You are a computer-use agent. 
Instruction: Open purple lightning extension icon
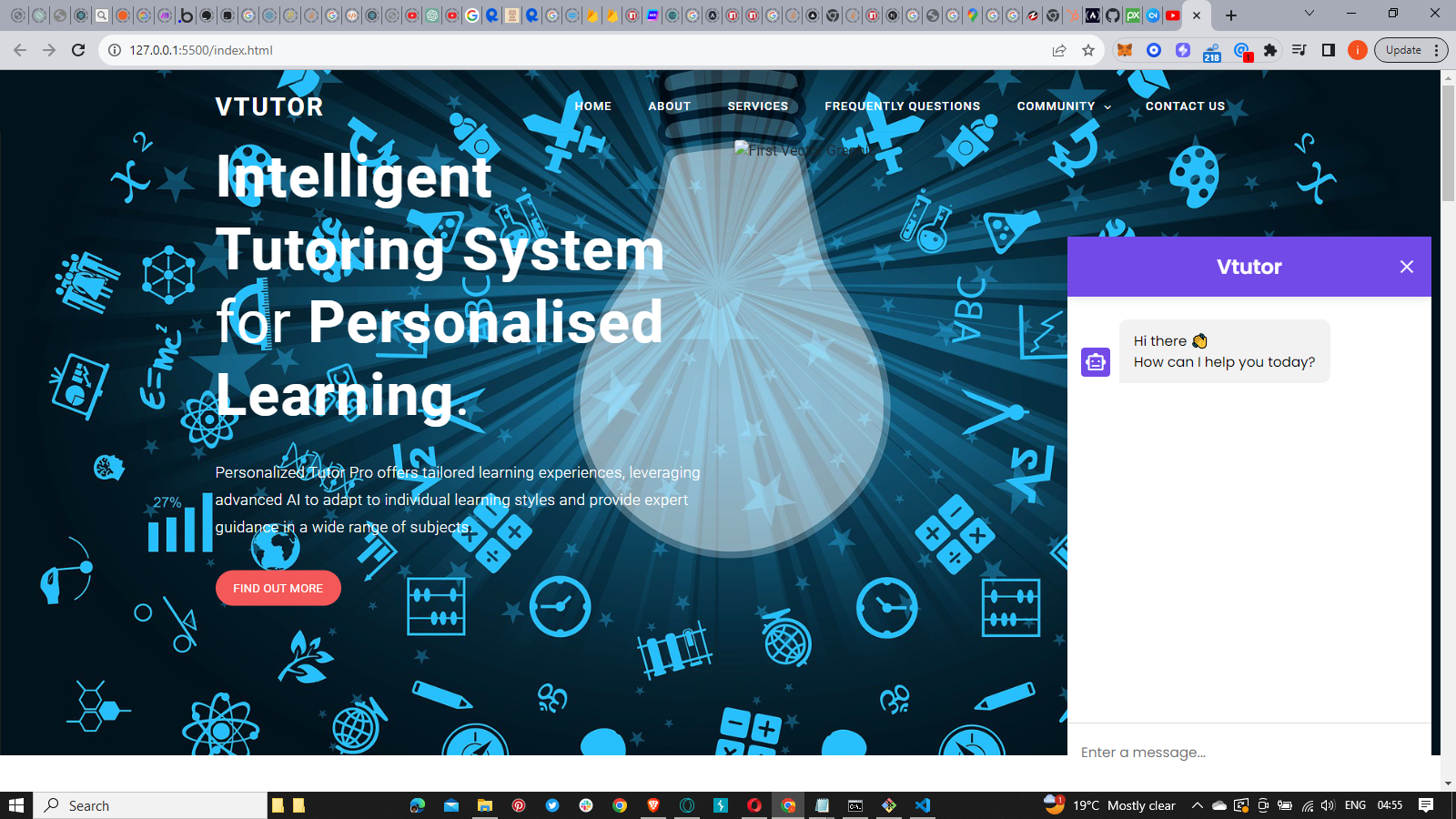pyautogui.click(x=1183, y=50)
